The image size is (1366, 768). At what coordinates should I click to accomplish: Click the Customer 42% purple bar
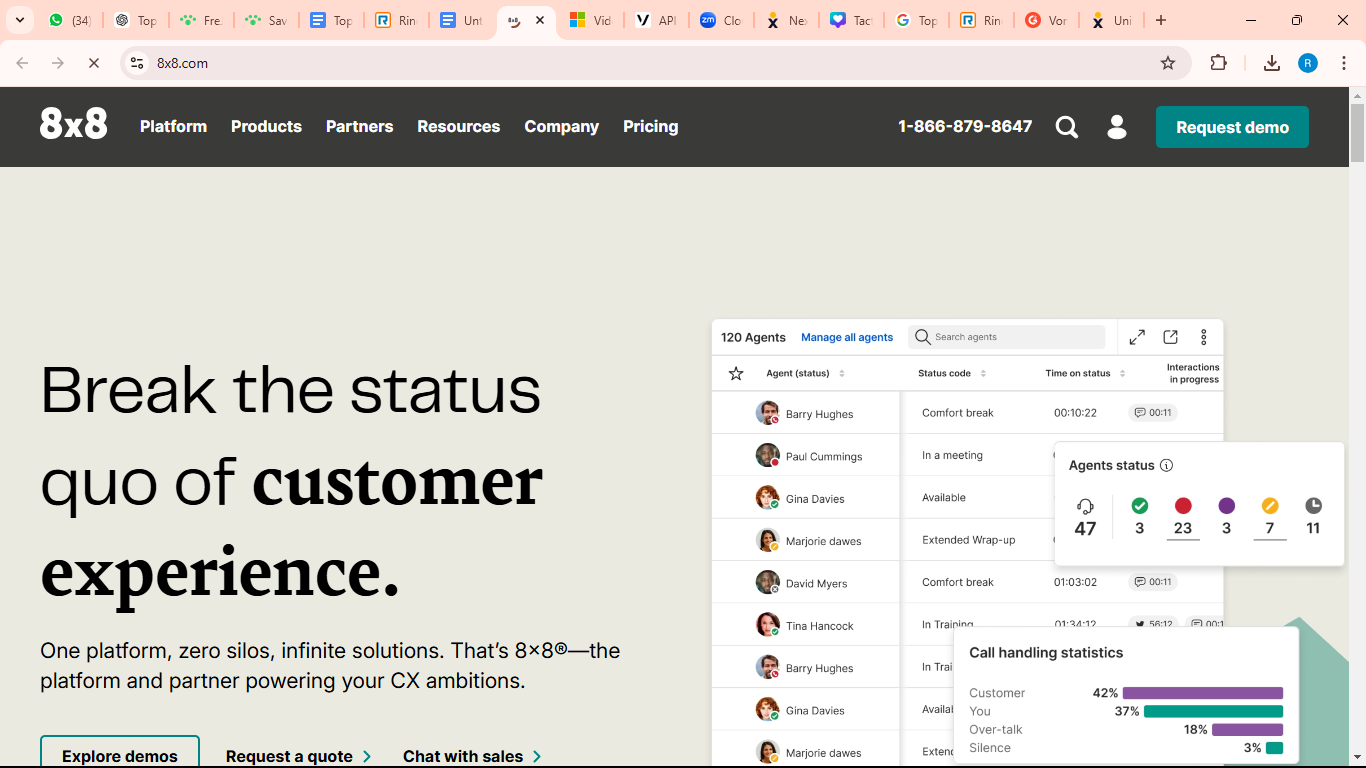click(1202, 693)
